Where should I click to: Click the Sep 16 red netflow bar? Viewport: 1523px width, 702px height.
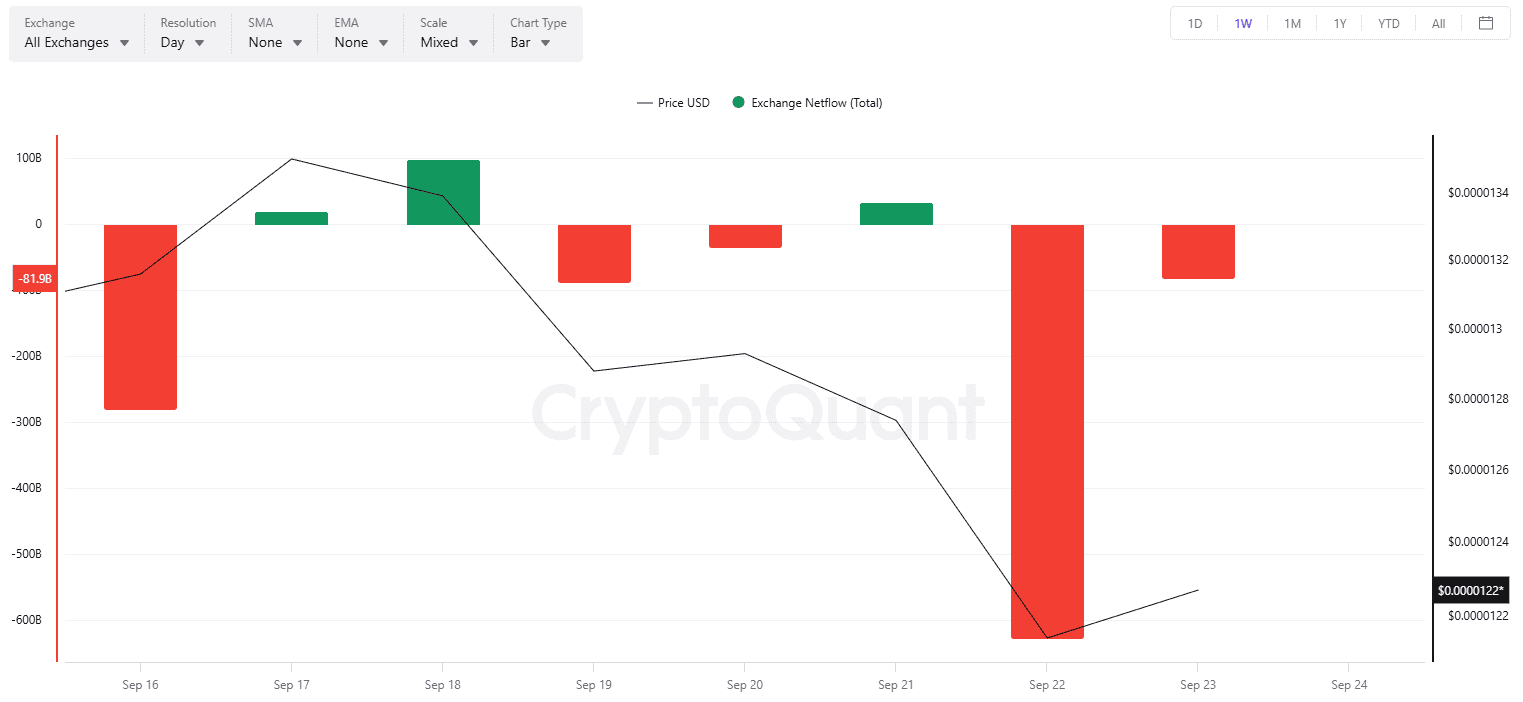pyautogui.click(x=140, y=317)
